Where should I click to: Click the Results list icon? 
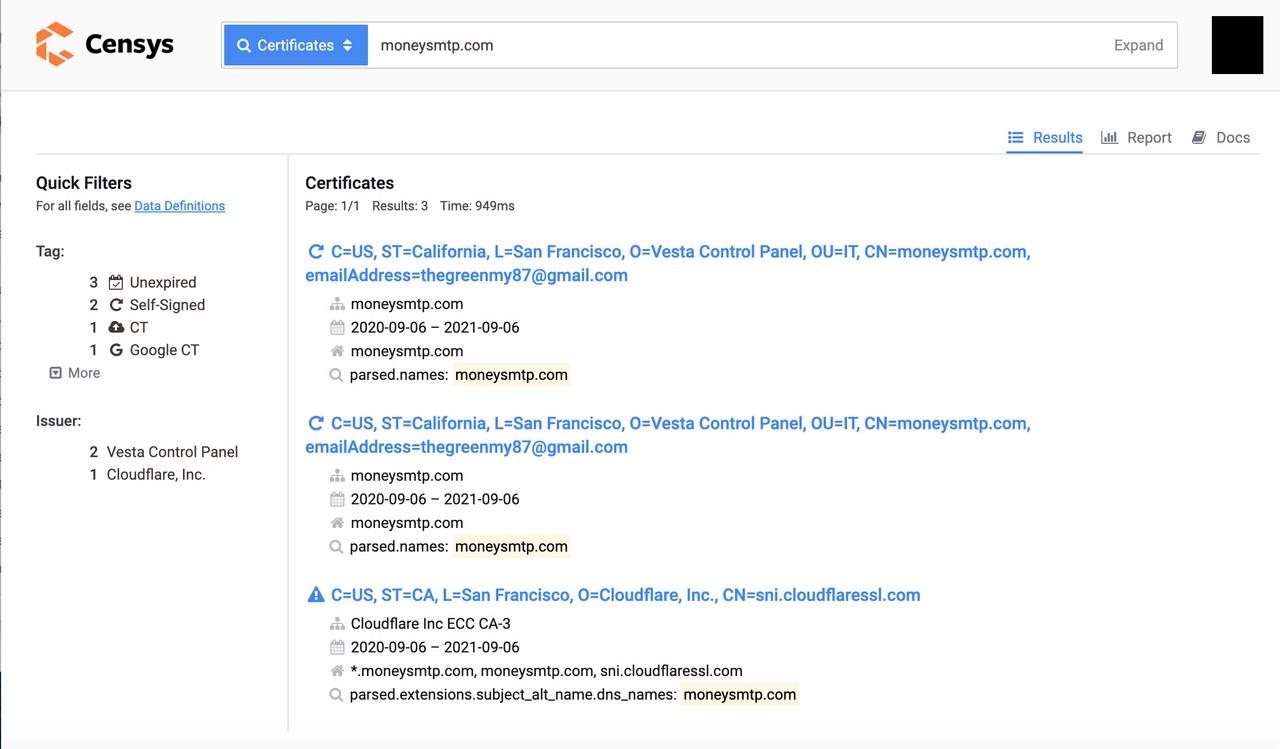(x=1015, y=137)
